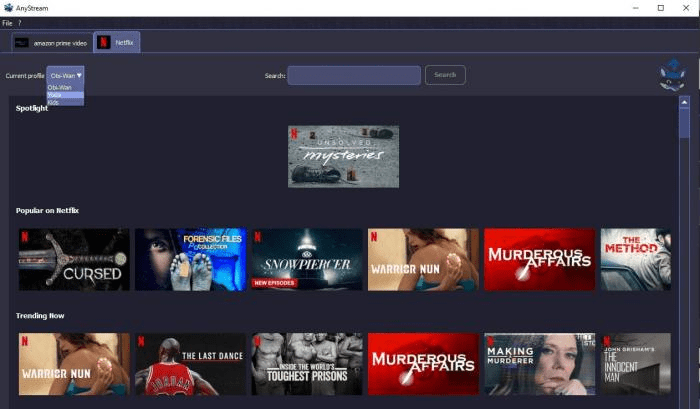
Task: Open the Current profile dropdown
Action: (66, 75)
